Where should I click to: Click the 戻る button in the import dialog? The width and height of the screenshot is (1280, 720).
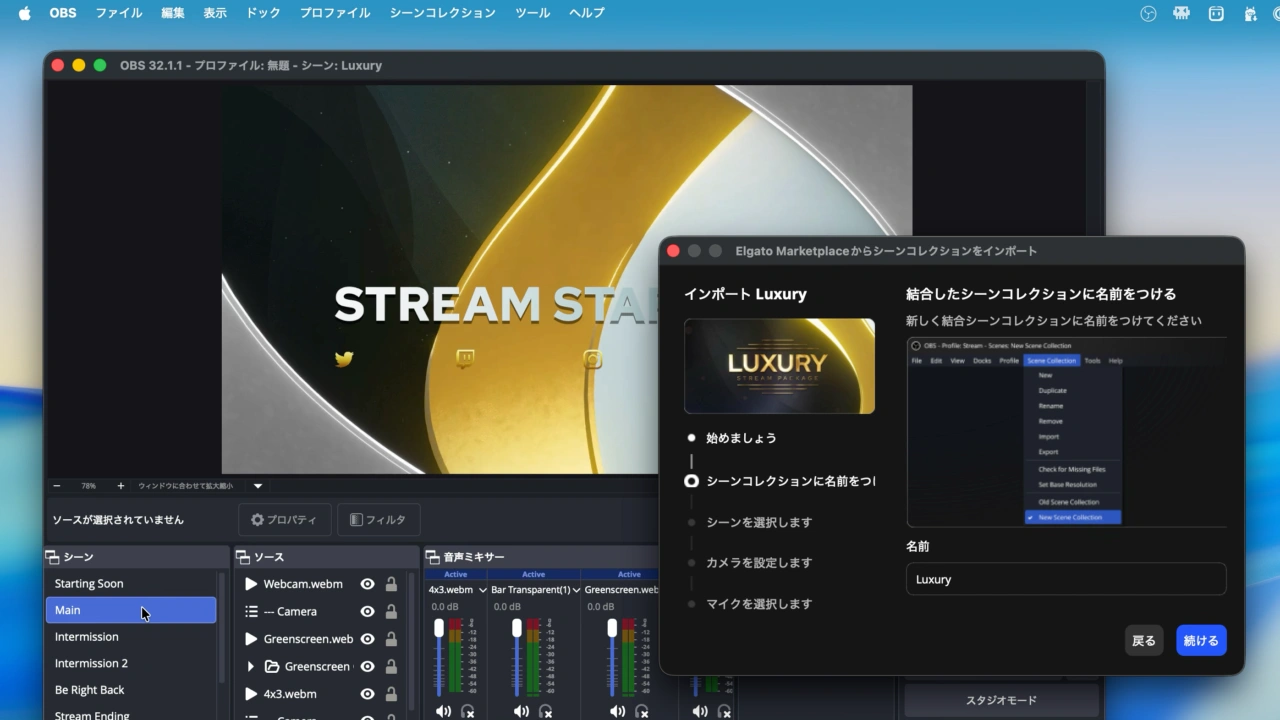(1143, 640)
